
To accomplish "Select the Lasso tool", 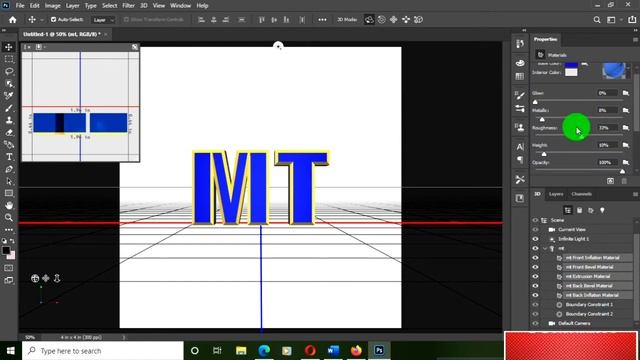I will [9, 71].
